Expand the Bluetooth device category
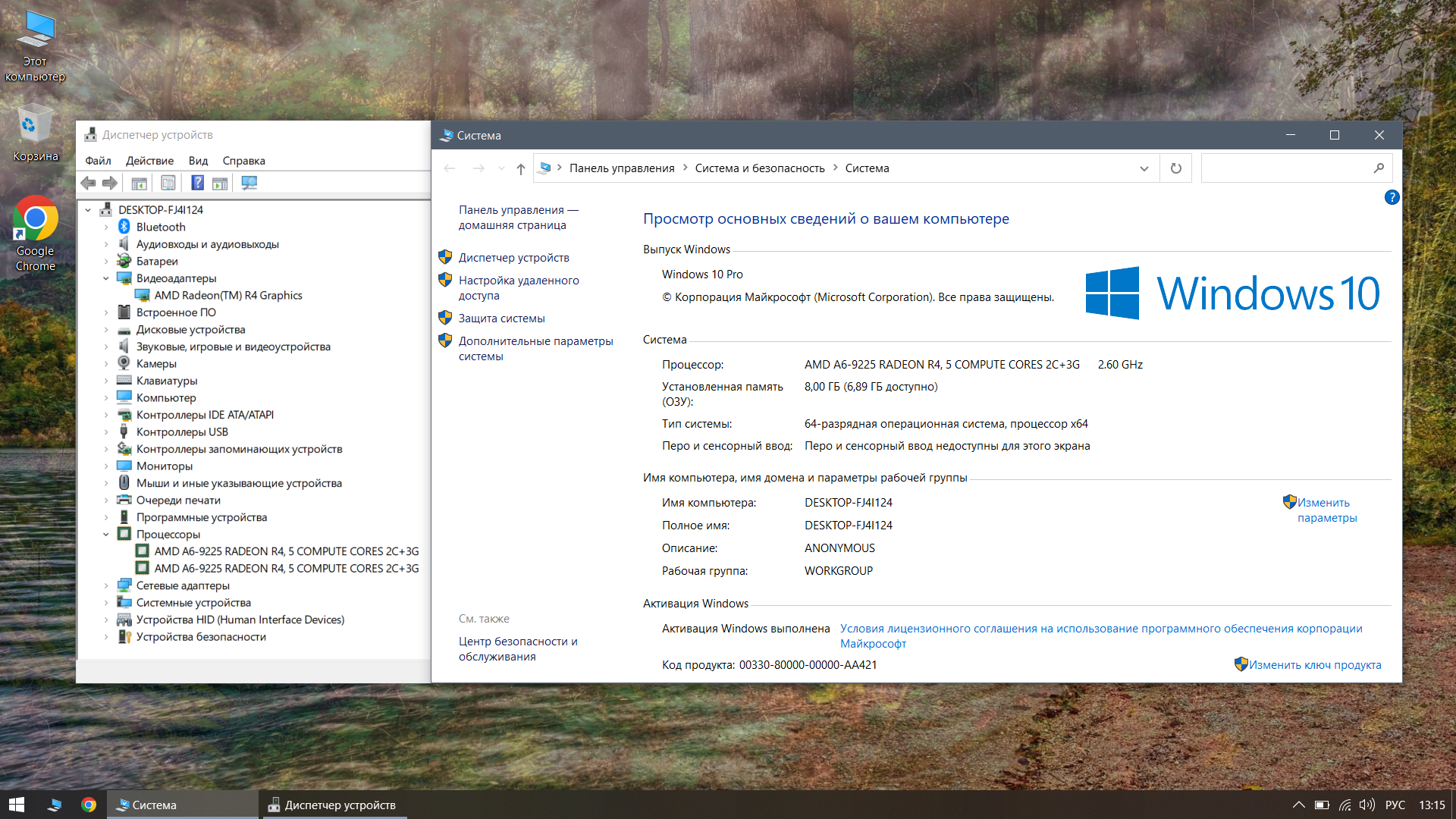Screen dimensions: 1456x819 [x=106, y=227]
